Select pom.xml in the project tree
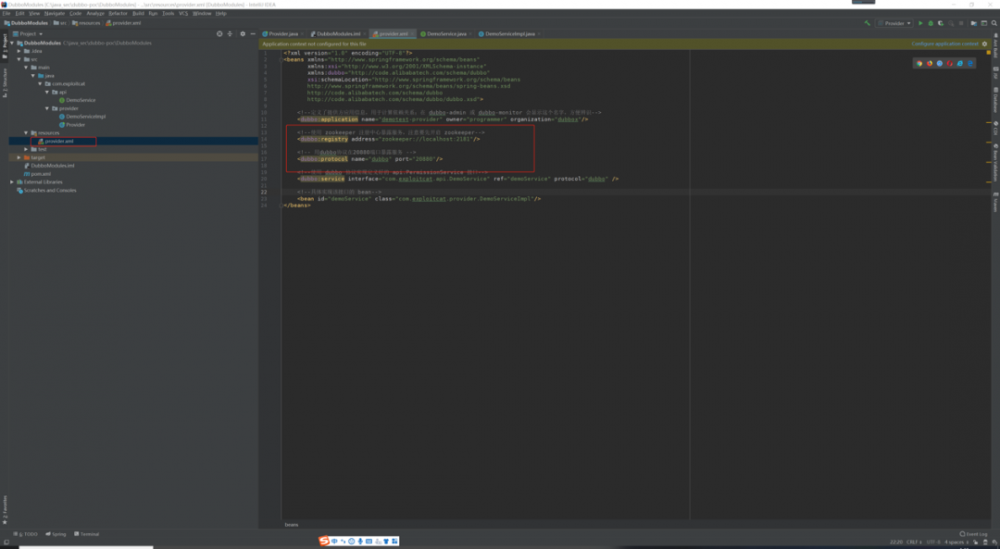 coord(41,173)
